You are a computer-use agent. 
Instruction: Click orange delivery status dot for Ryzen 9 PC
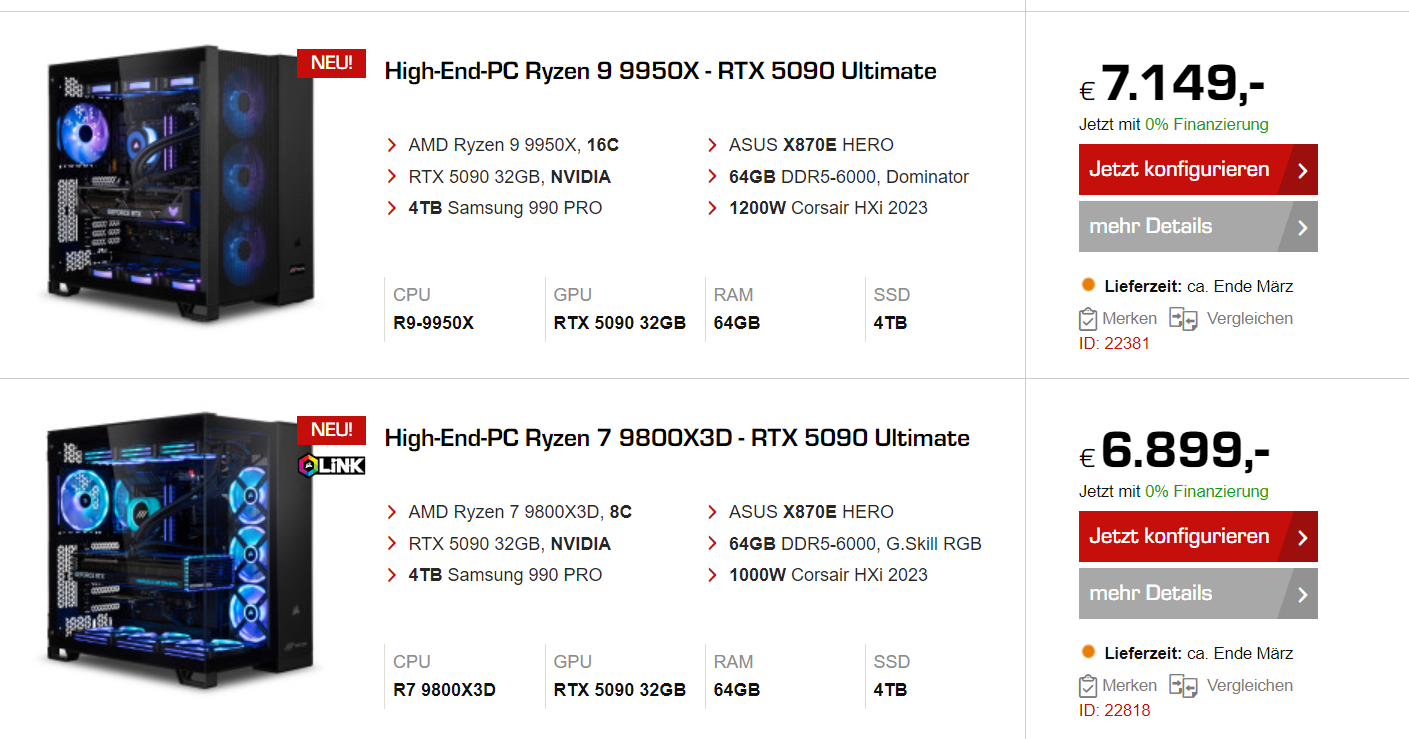pos(1089,285)
